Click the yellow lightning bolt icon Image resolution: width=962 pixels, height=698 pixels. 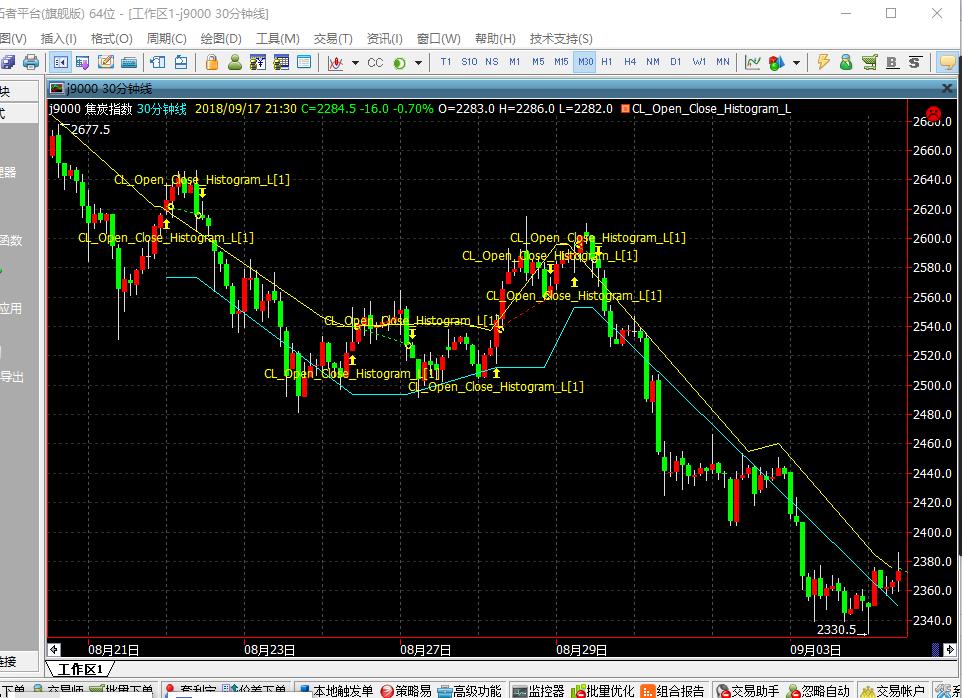tap(823, 62)
